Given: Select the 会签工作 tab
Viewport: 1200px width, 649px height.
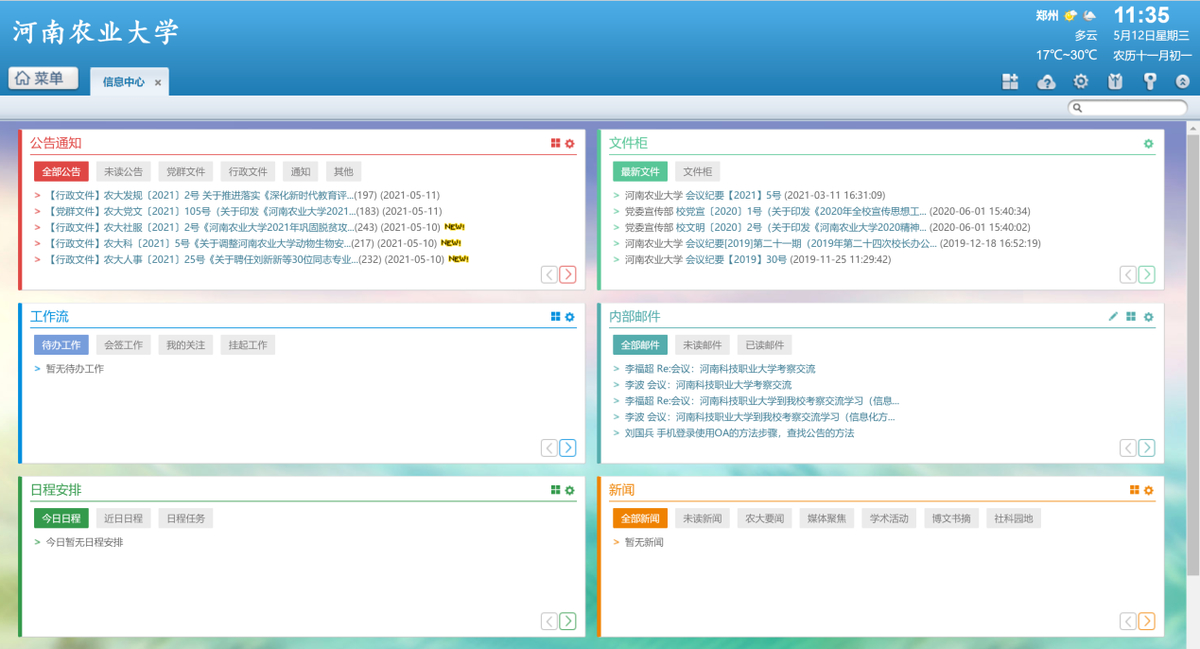Looking at the screenshot, I should point(123,345).
